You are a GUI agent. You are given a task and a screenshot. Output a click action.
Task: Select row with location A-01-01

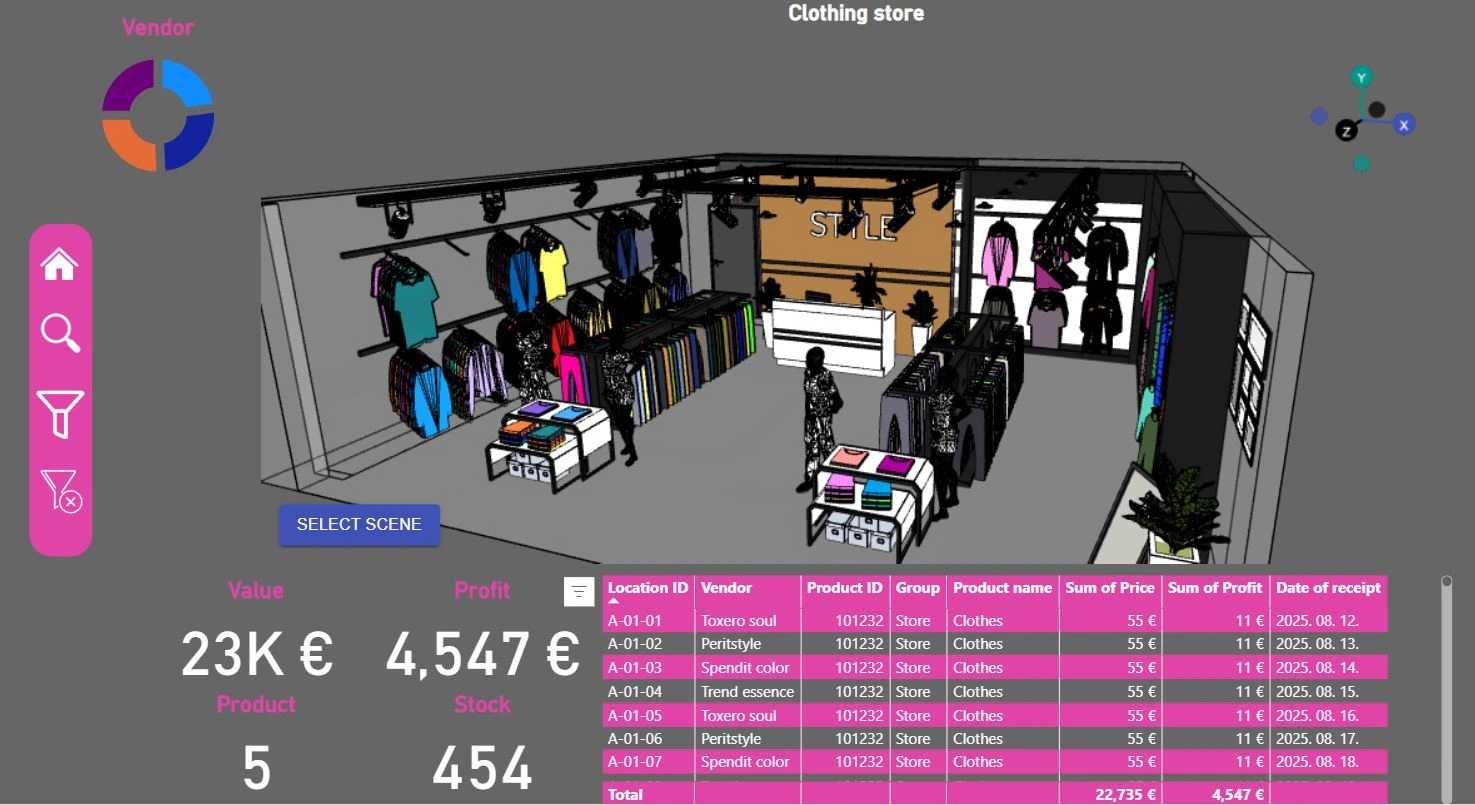click(x=634, y=621)
